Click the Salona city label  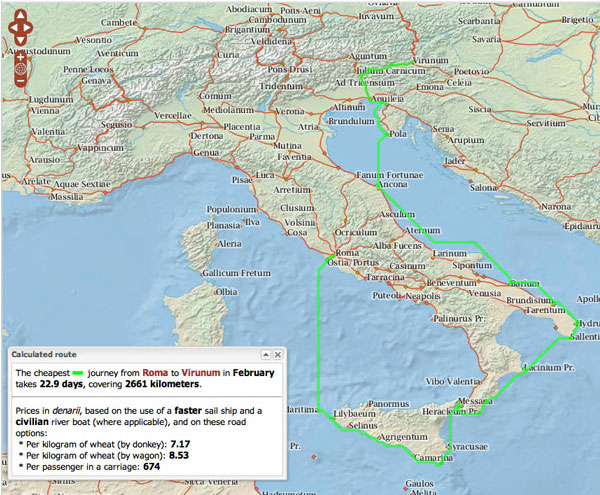tap(483, 187)
